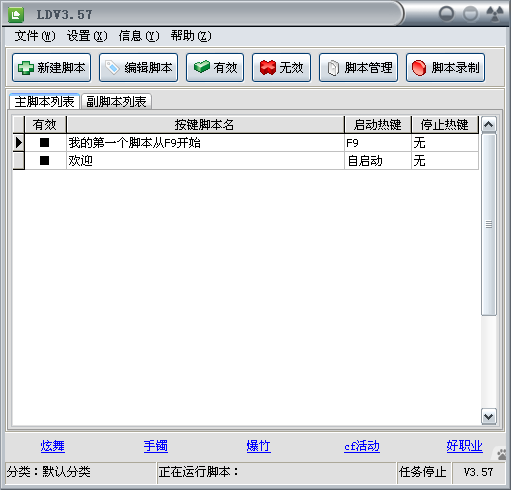
Task: Click the 自启动 start hotkey cell
Action: click(x=378, y=161)
